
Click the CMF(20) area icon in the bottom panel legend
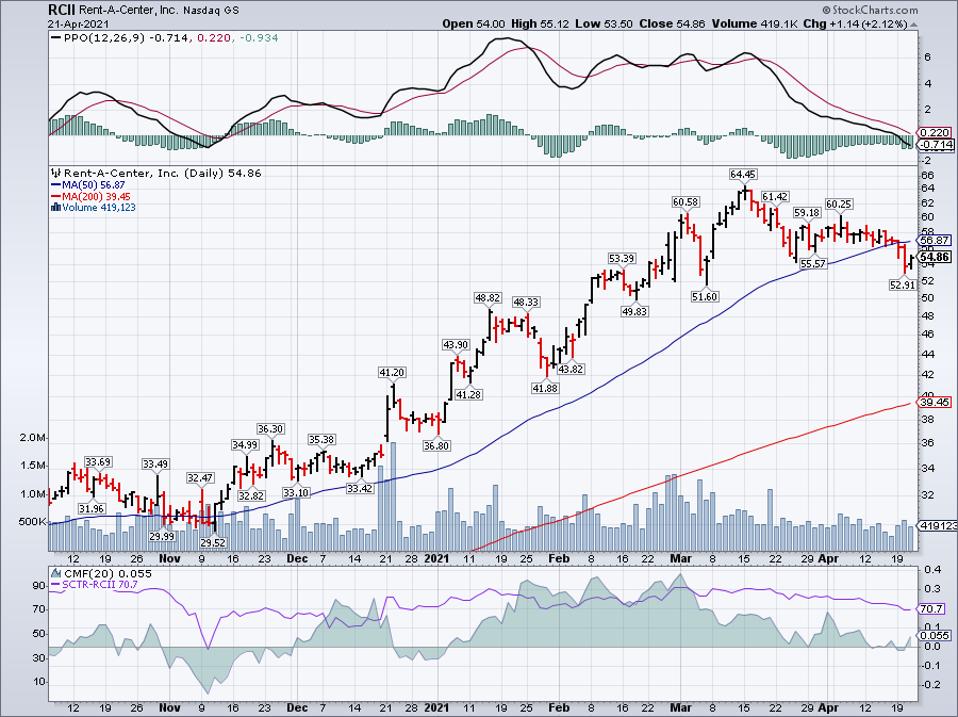[x=56, y=574]
